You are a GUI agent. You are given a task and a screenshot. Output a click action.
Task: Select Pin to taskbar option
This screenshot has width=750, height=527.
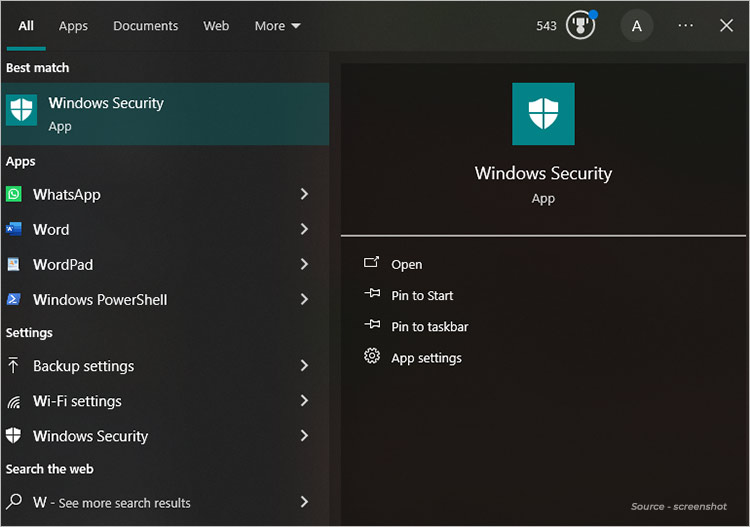click(x=430, y=327)
